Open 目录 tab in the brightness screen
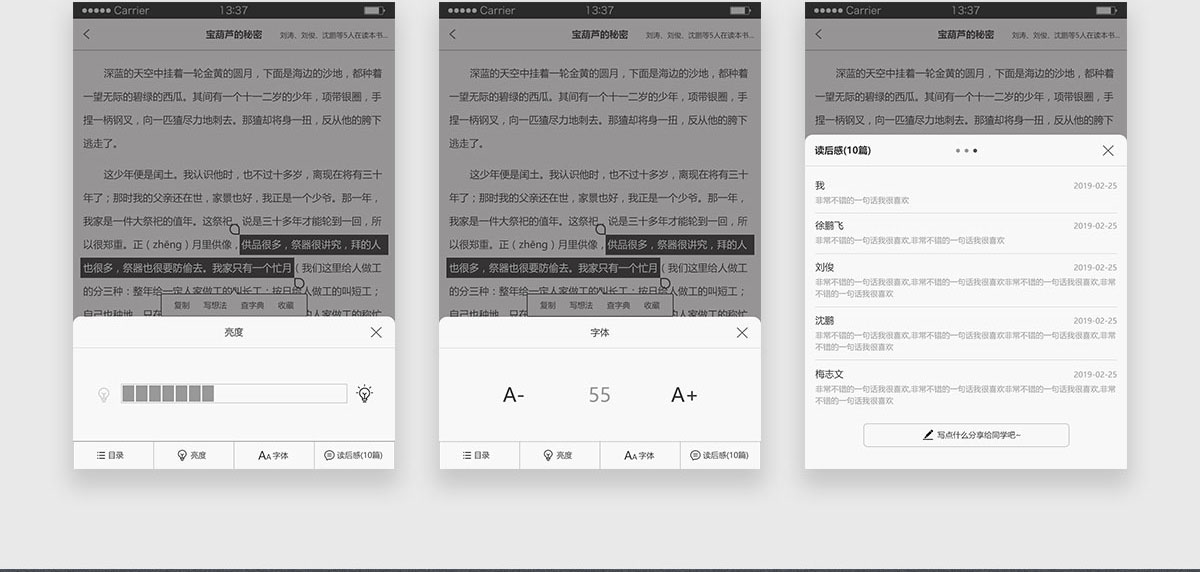This screenshot has width=1200, height=572. 113,455
